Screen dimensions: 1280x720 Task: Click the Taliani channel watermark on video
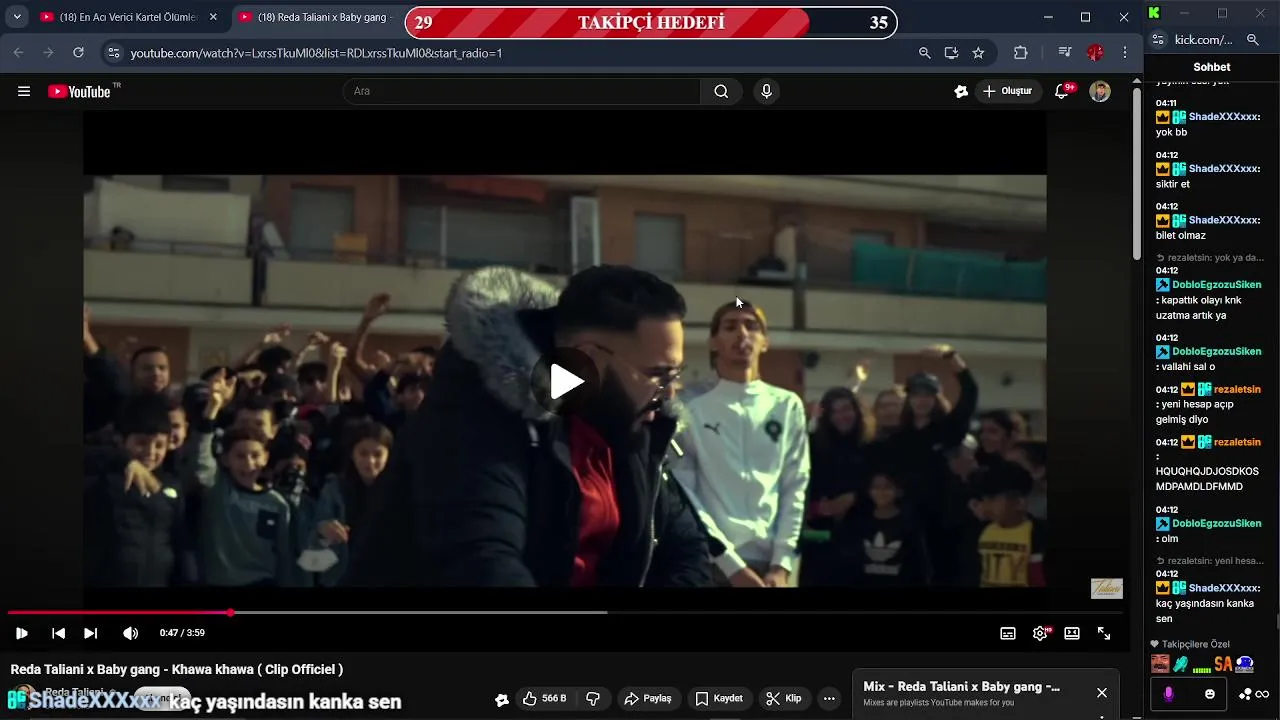pos(1106,589)
